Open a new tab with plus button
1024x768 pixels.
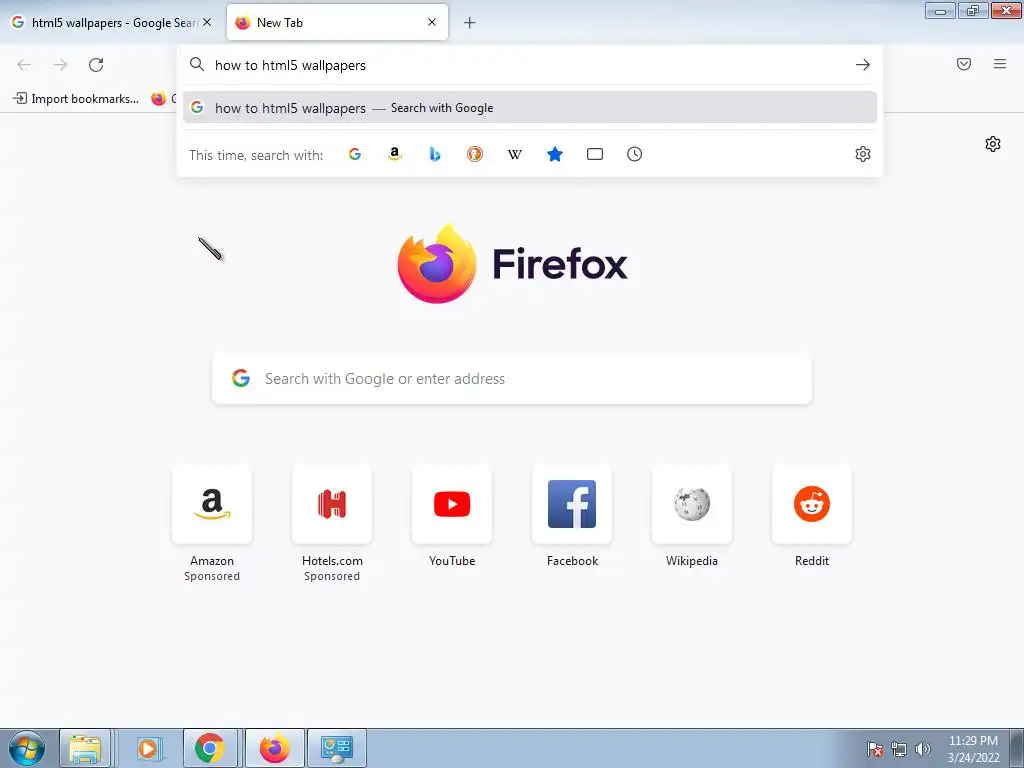[x=470, y=23]
